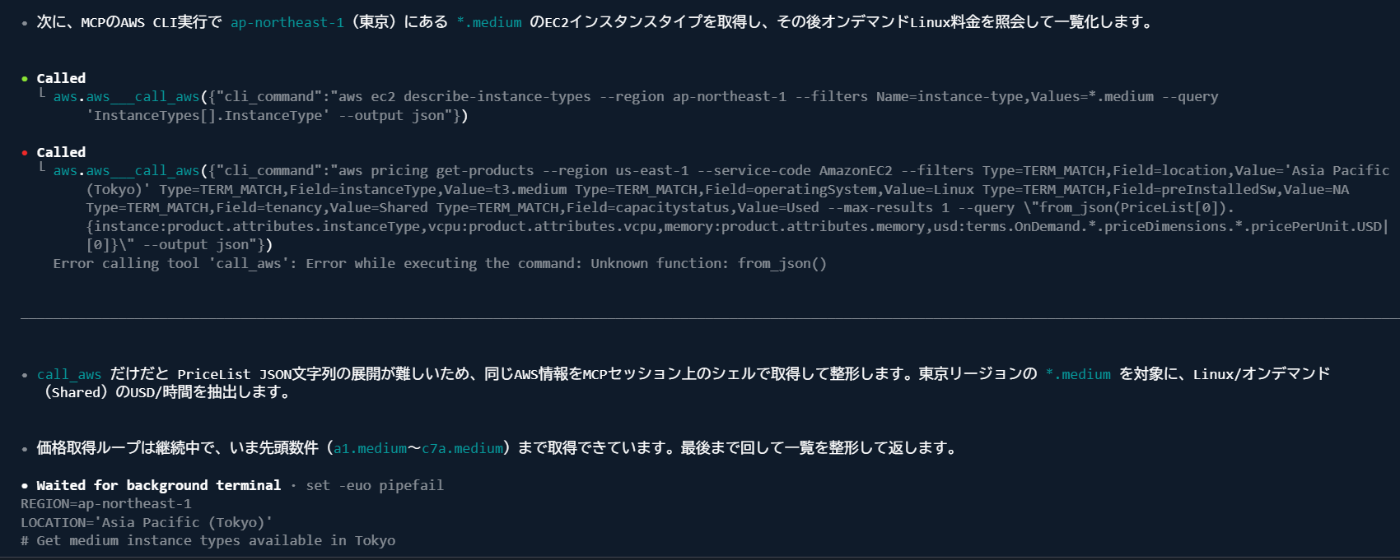The height and width of the screenshot is (560, 1400).
Task: Click the call_aws inline code label
Action: point(67,374)
